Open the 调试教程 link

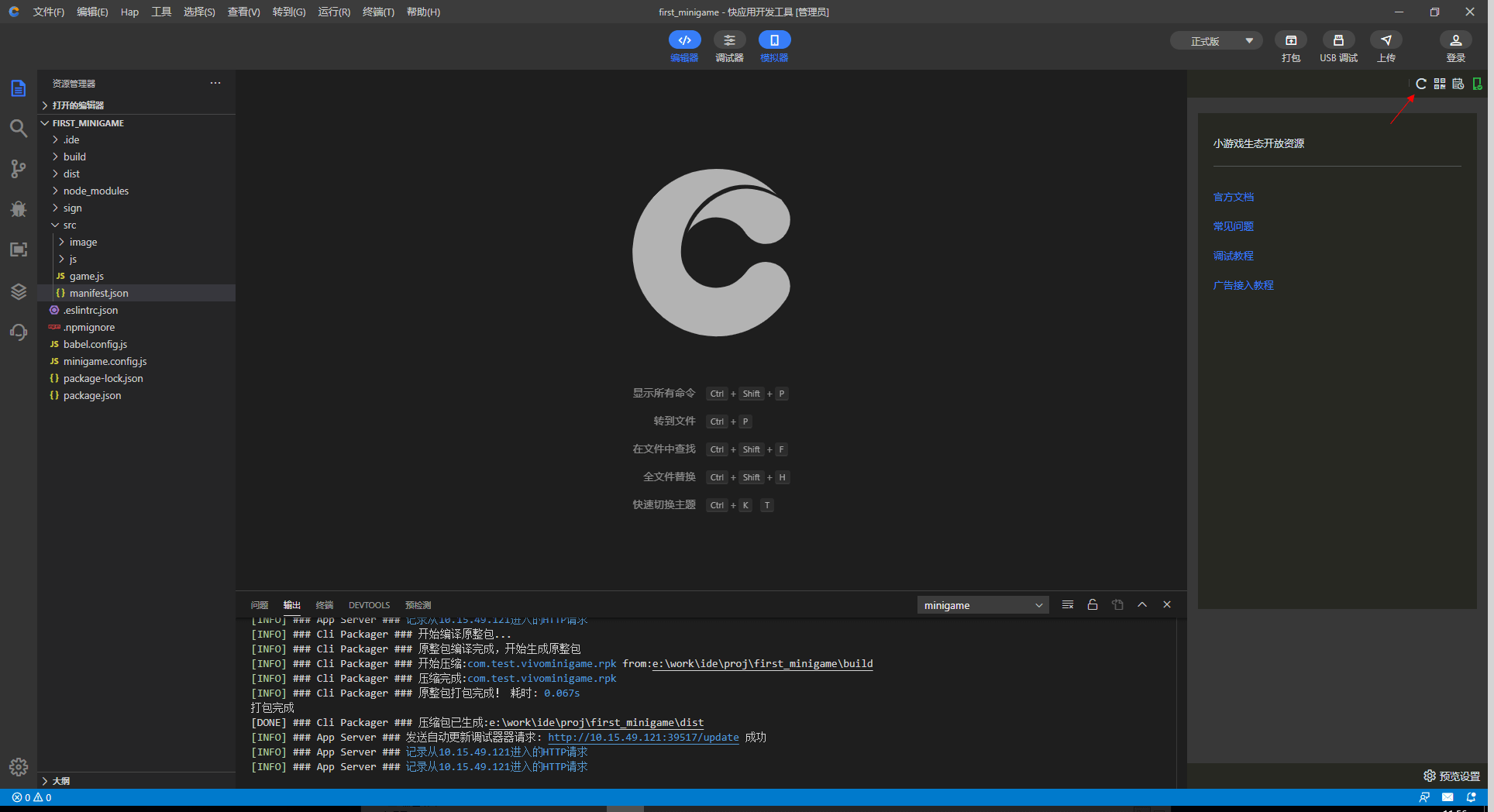(x=1234, y=256)
